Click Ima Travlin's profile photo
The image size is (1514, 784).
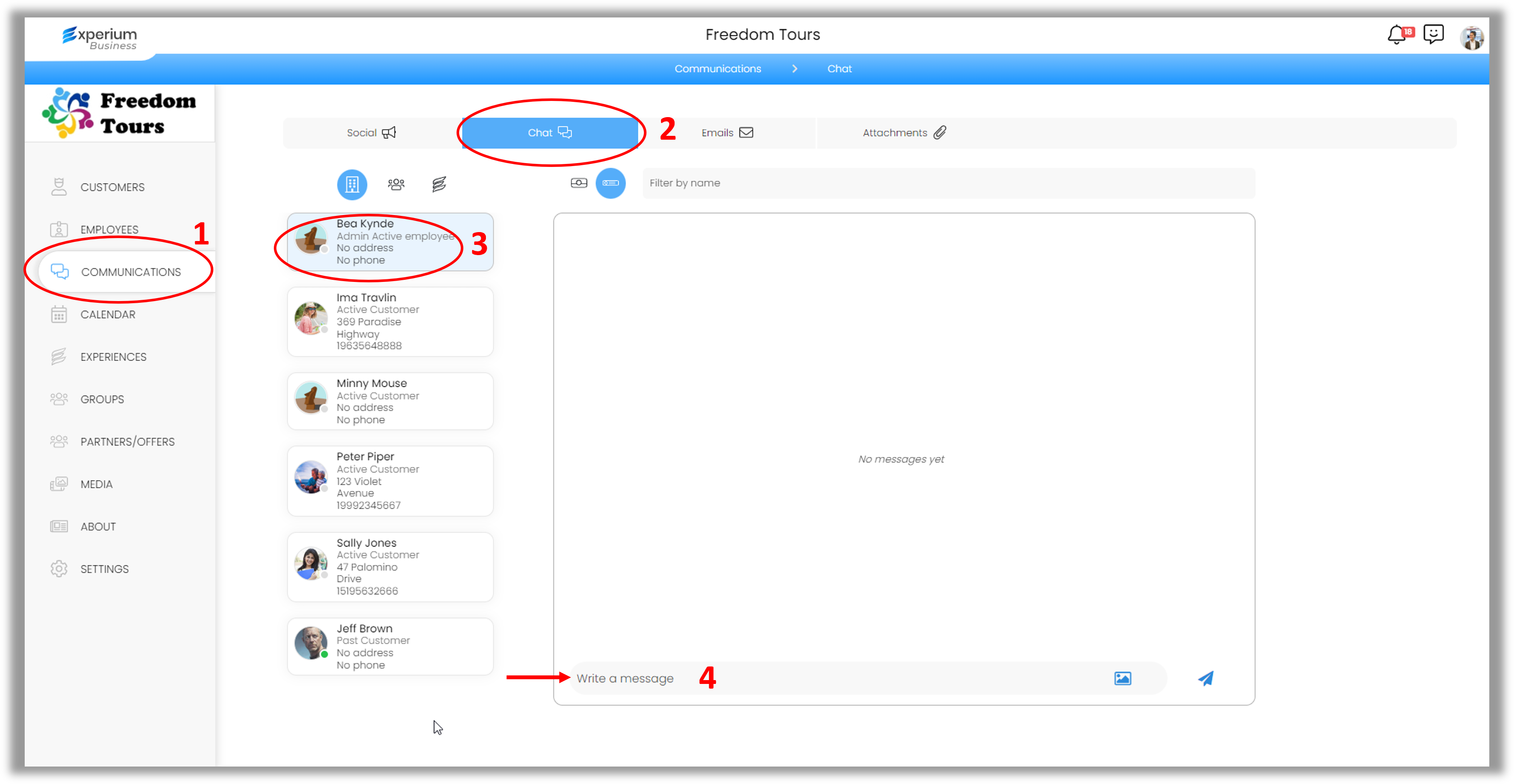click(x=311, y=318)
